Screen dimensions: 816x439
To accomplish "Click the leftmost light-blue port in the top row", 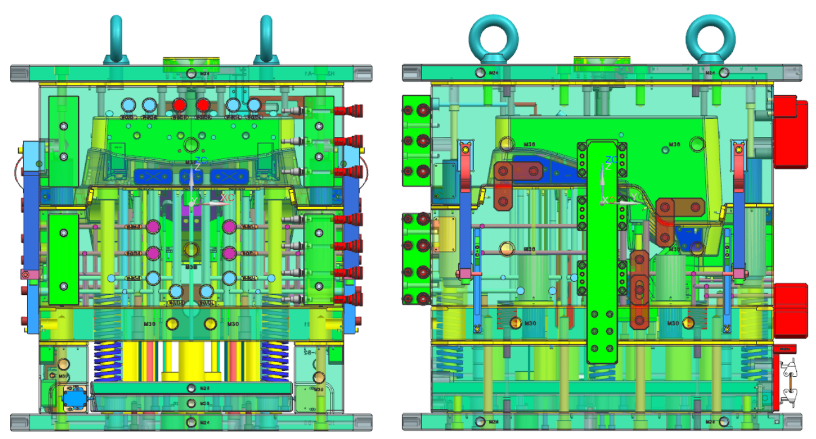I will (128, 106).
